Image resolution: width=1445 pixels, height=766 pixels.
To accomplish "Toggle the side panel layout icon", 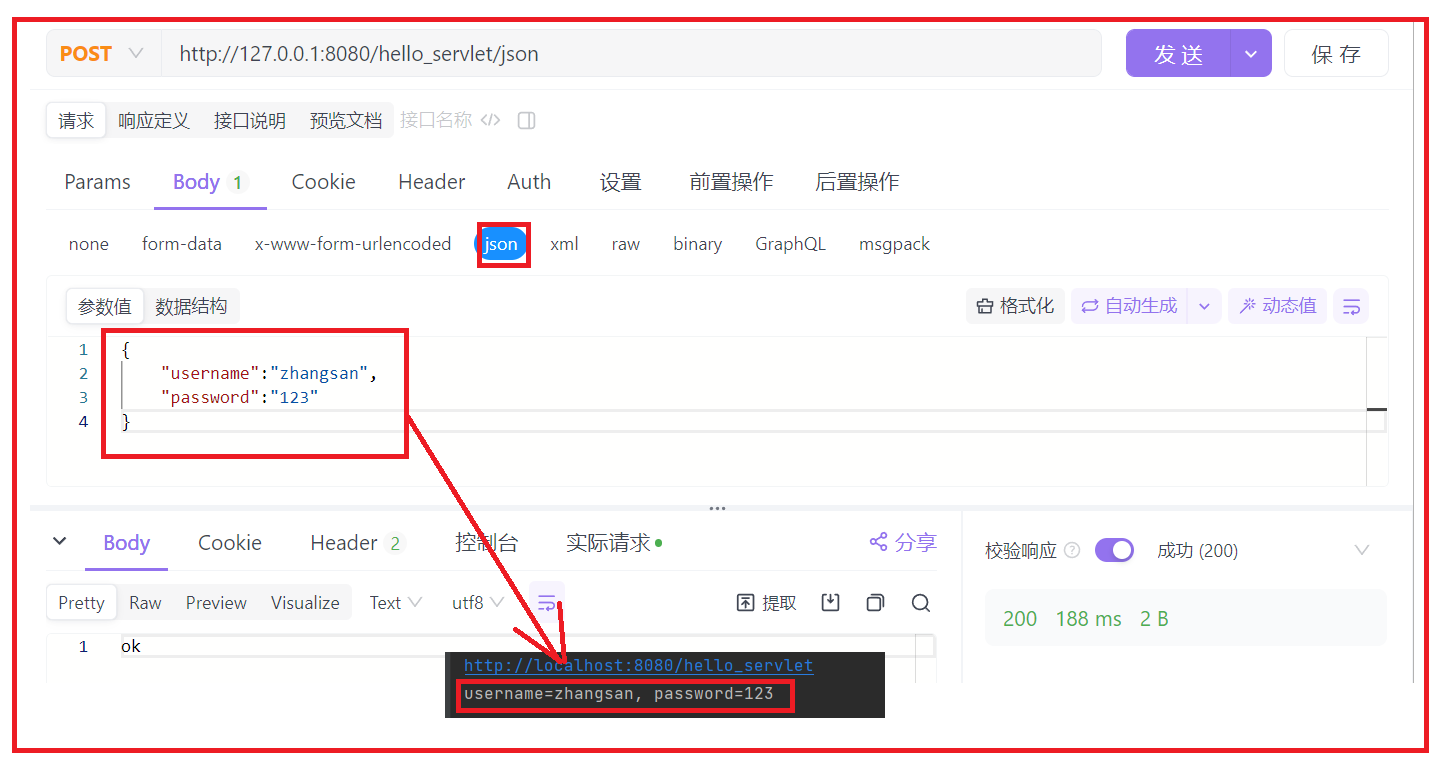I will click(527, 120).
